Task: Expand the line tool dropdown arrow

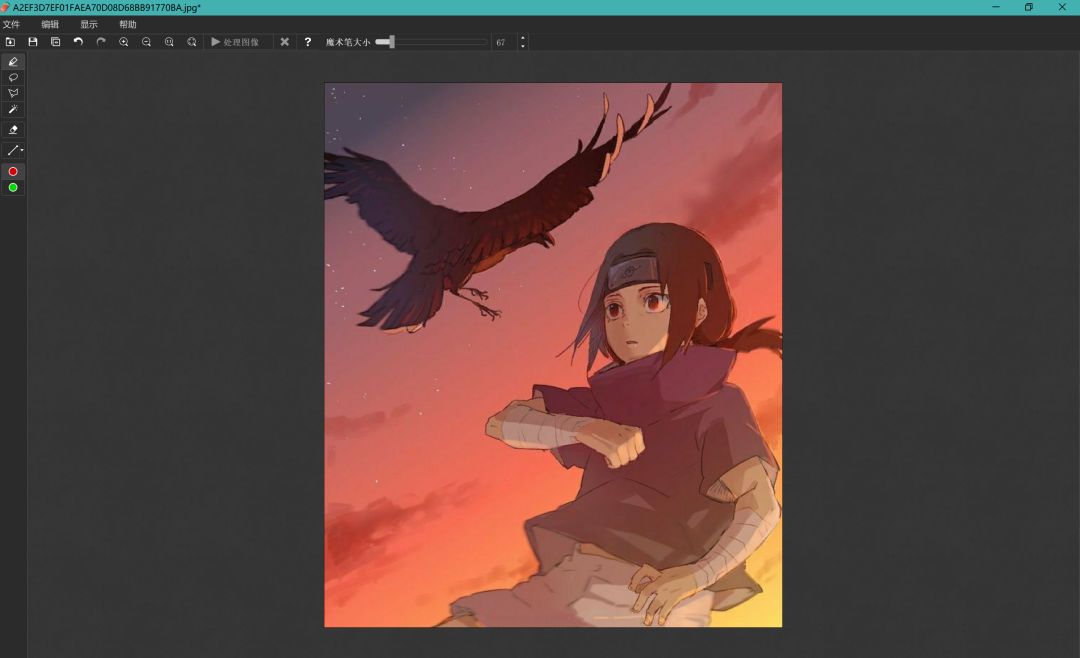Action: pyautogui.click(x=22, y=150)
